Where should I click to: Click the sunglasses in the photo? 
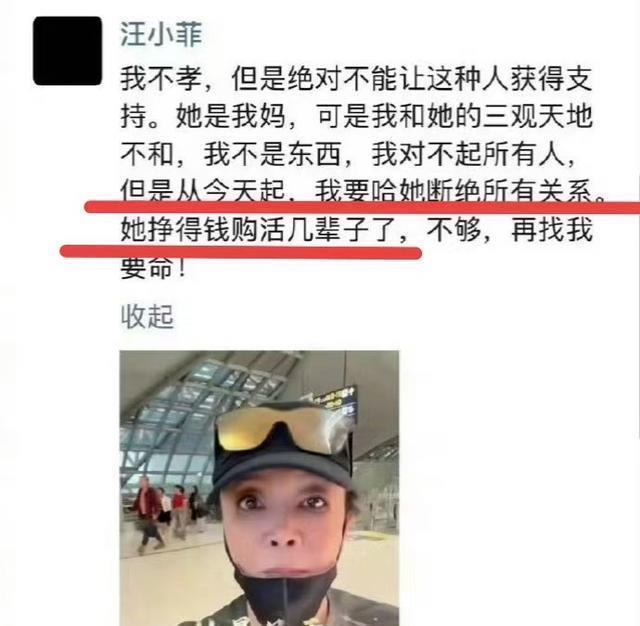coord(283,431)
